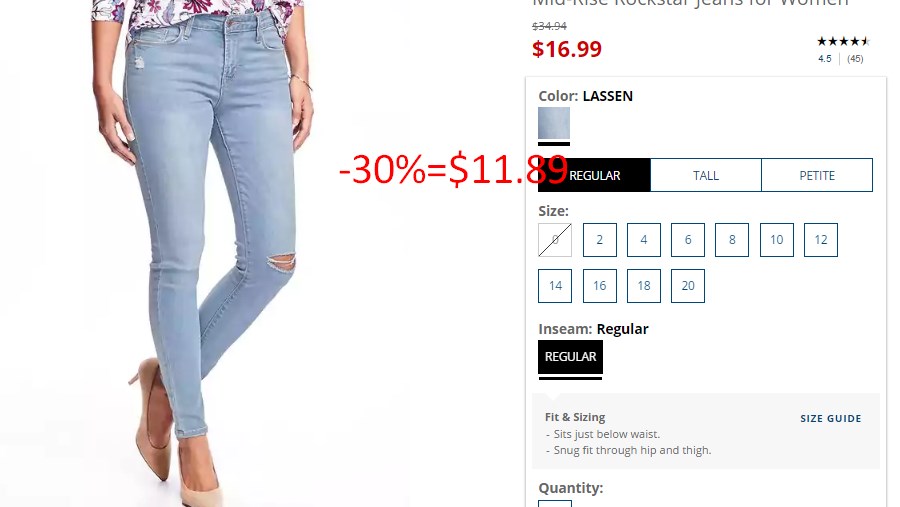Select size 4
Image resolution: width=900 pixels, height=507 pixels.
point(644,240)
